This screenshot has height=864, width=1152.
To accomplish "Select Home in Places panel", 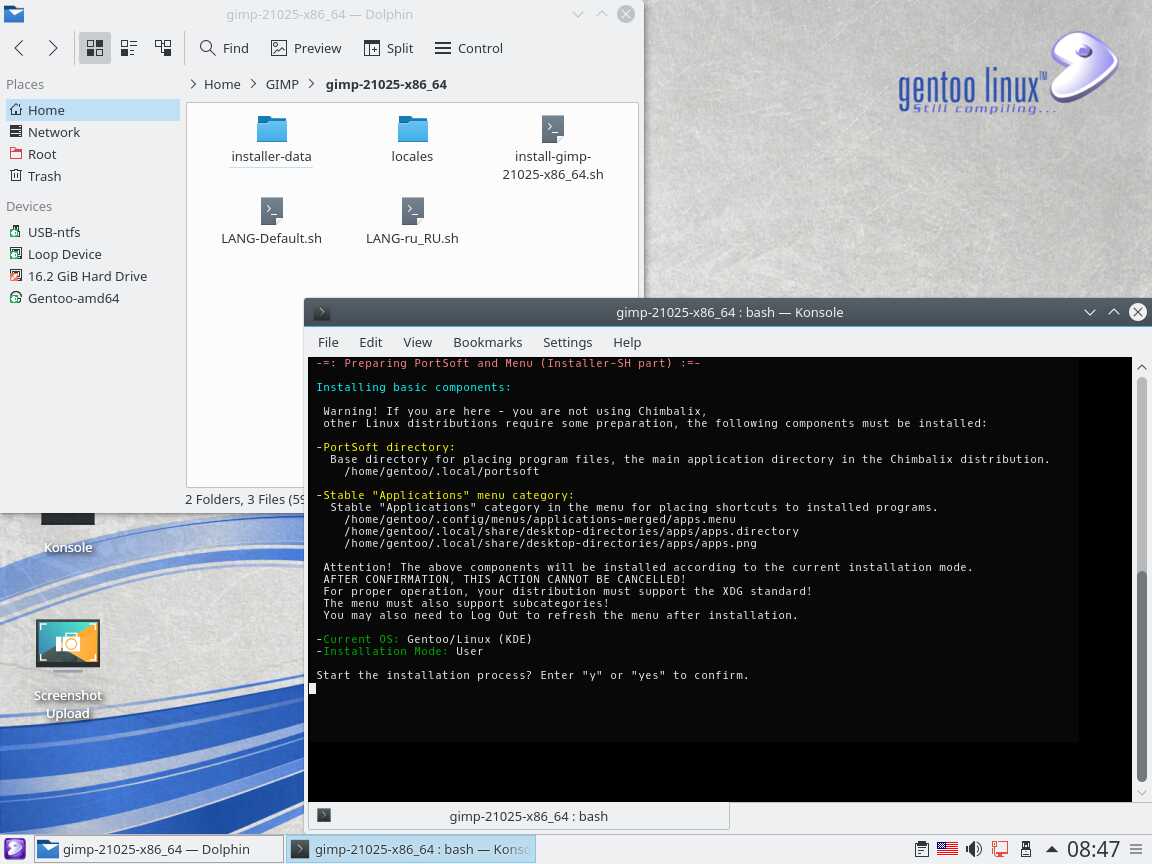I will pyautogui.click(x=93, y=110).
